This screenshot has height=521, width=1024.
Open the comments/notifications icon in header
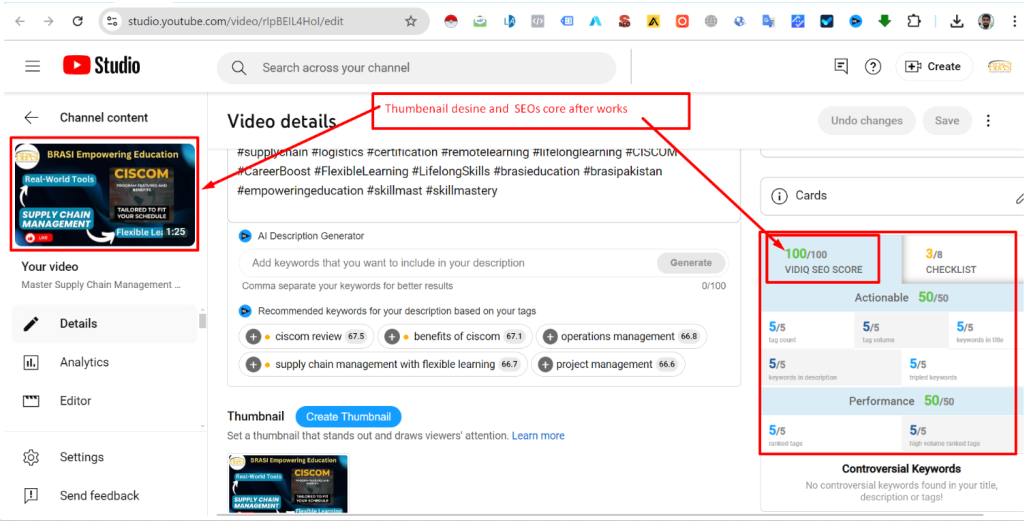pos(841,67)
